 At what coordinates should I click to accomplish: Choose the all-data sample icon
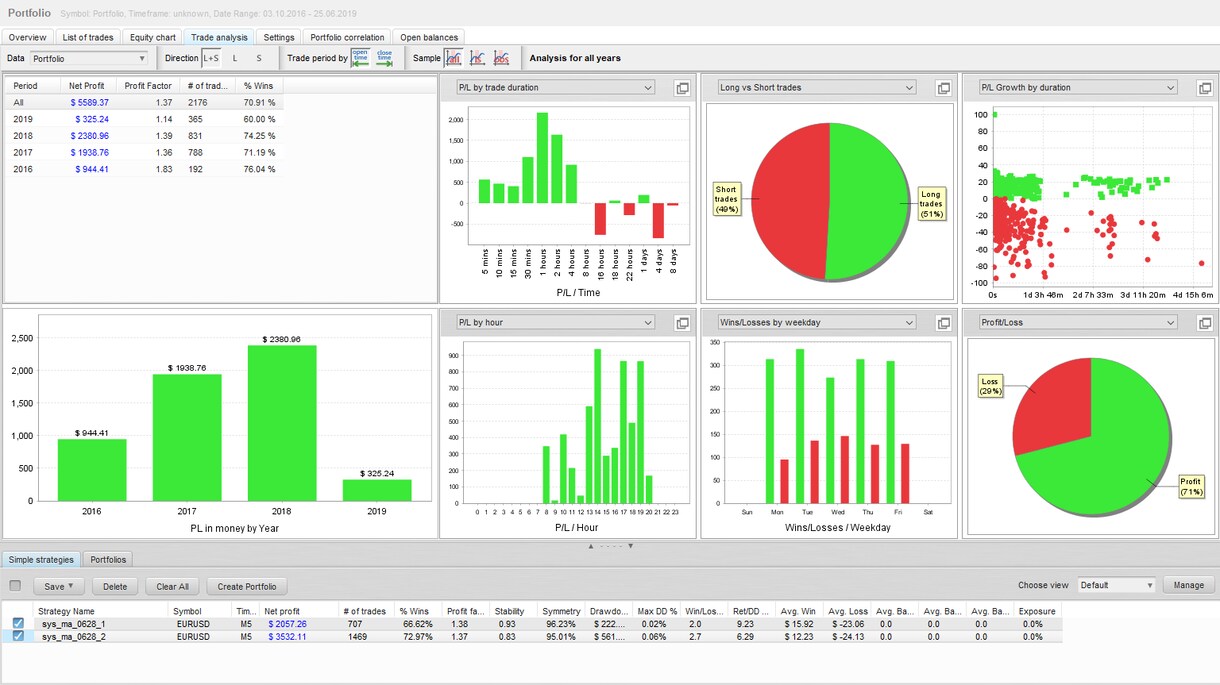point(454,58)
